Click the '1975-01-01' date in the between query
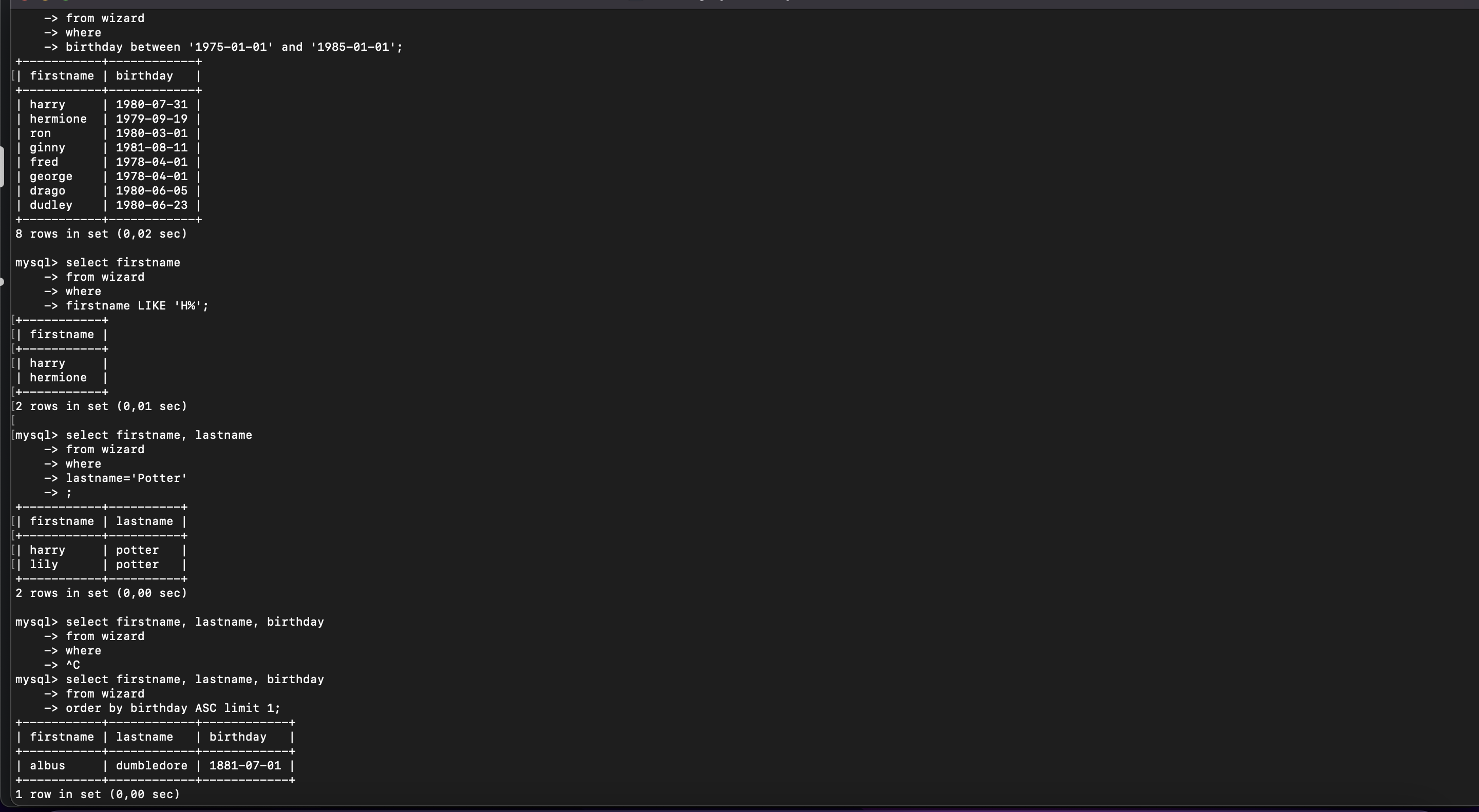Screen dimensions: 1479x812 pos(231,47)
